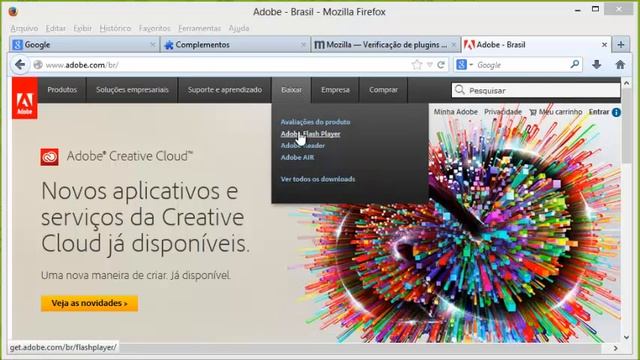640x360 pixels.
Task: Open Soluções empresariais navigation menu
Action: (x=132, y=90)
